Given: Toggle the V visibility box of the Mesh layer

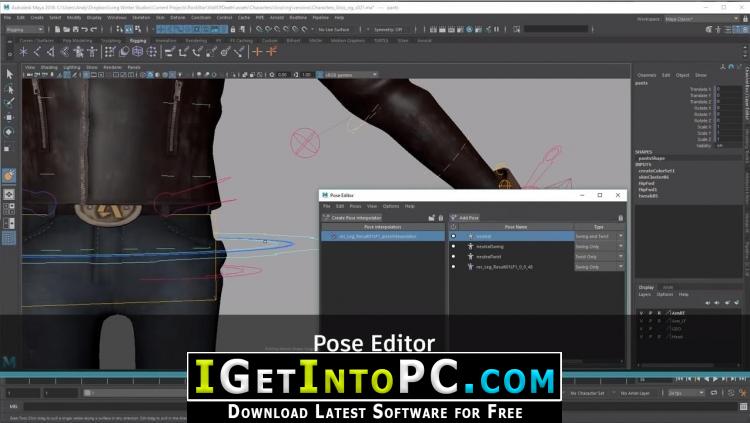Looking at the screenshot, I should coord(641,336).
